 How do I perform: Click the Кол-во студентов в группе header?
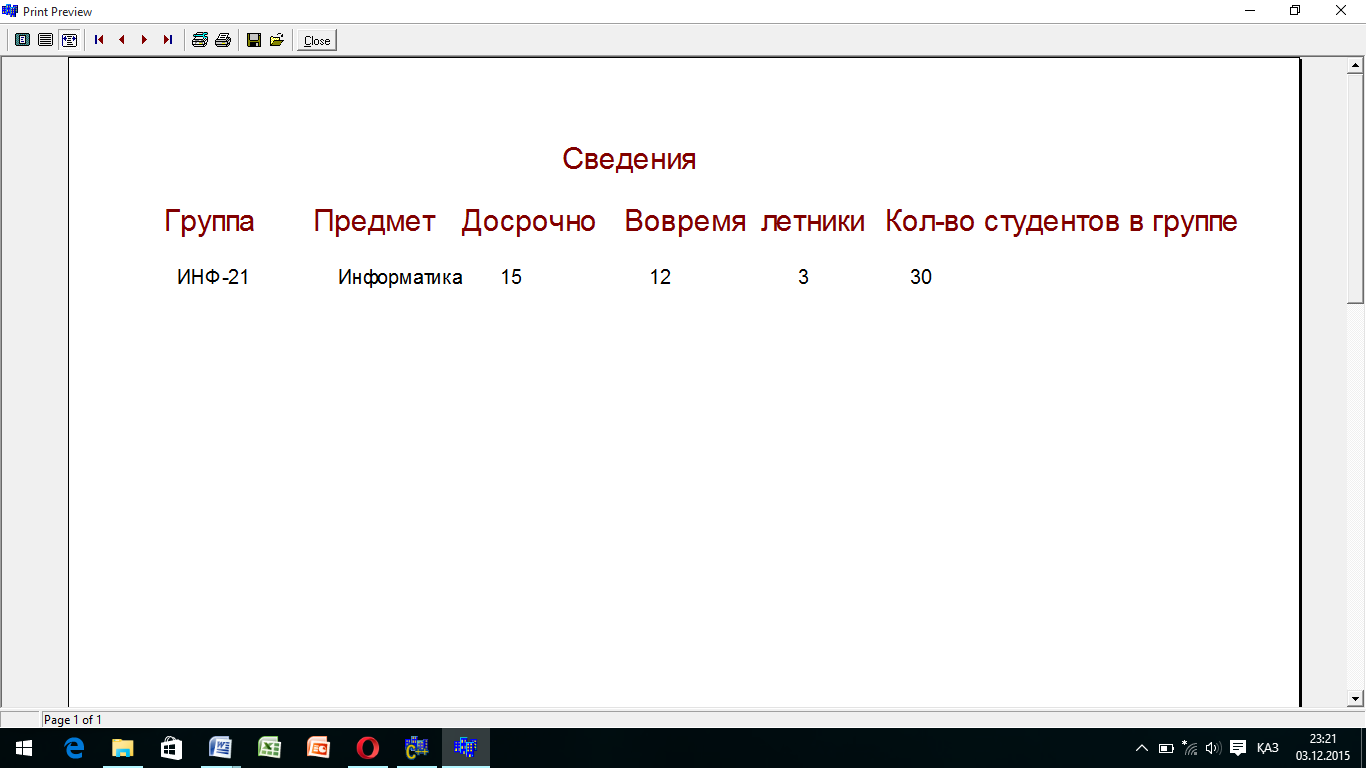tap(1061, 222)
